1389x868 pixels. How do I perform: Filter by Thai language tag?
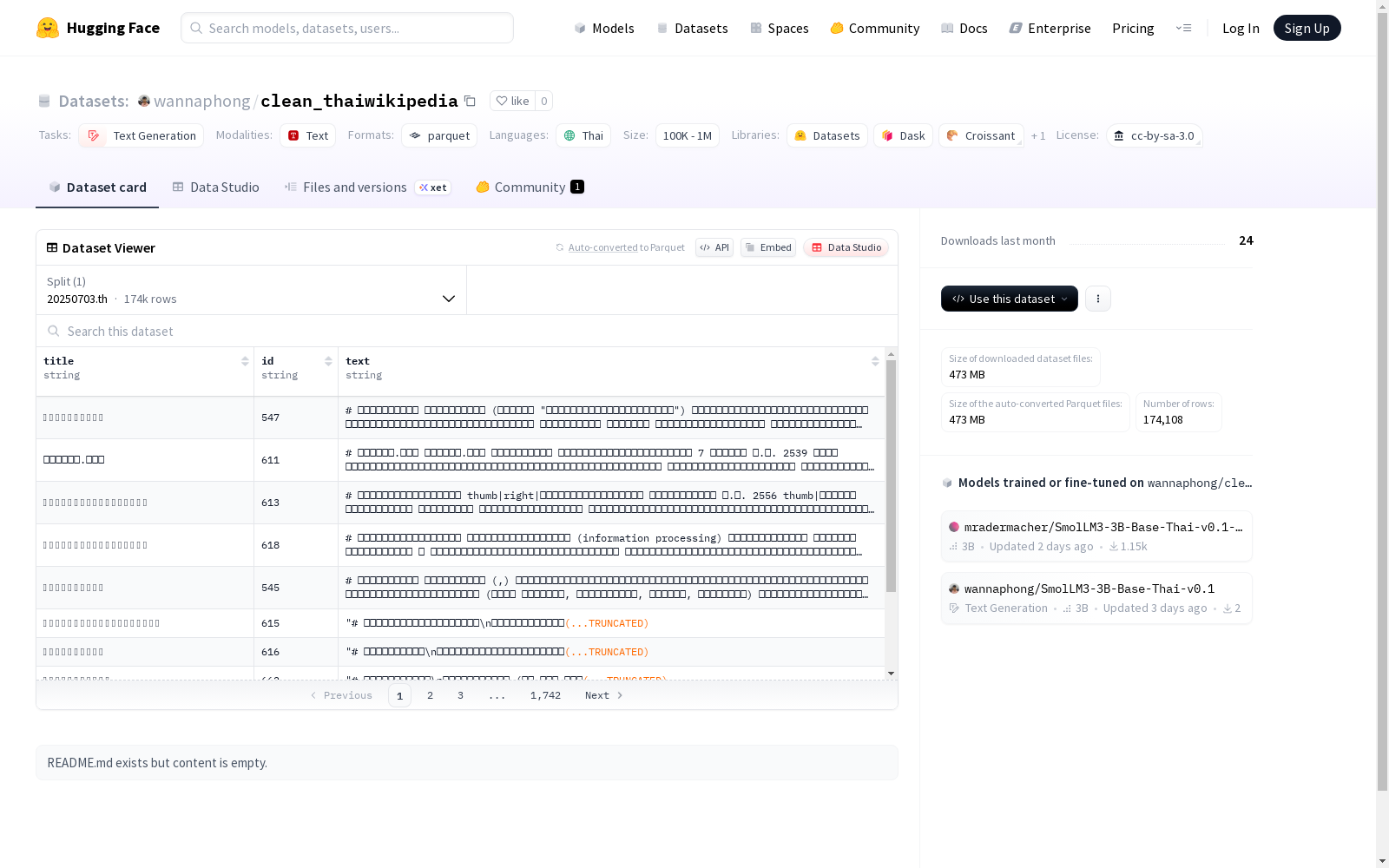[x=583, y=135]
